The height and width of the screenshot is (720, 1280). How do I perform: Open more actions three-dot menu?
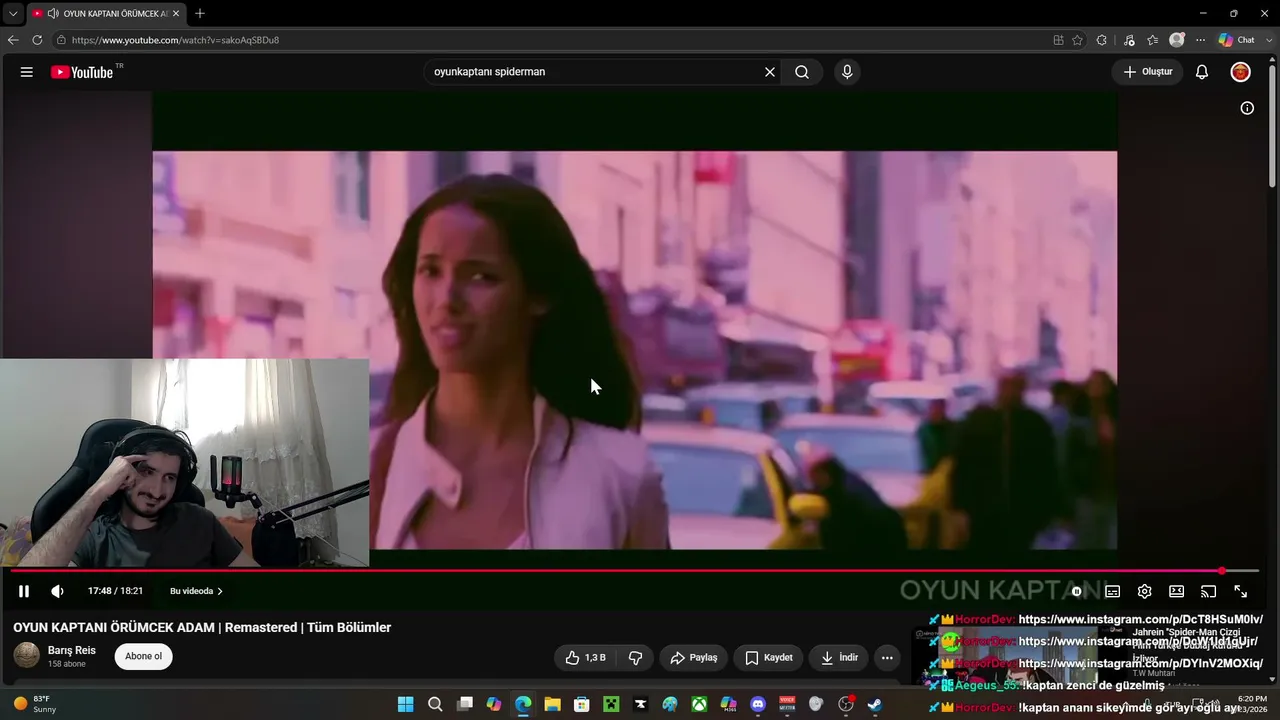pos(887,657)
